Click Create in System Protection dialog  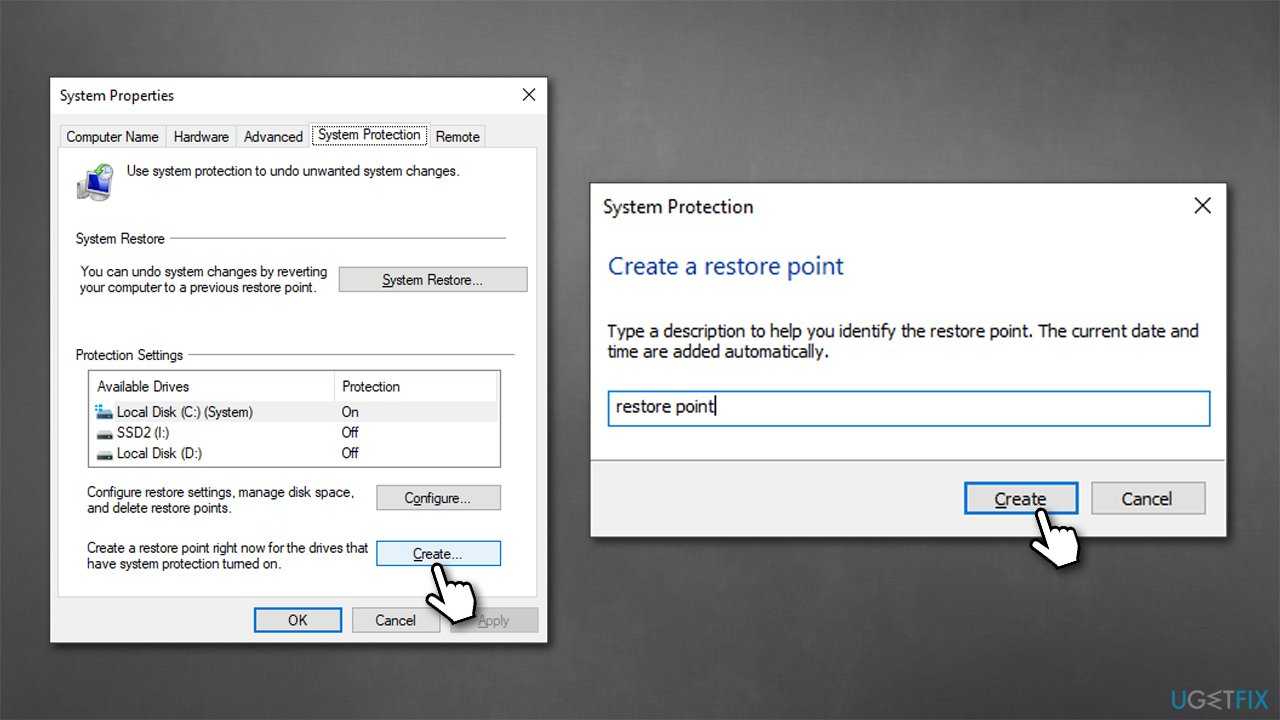[x=1021, y=498]
